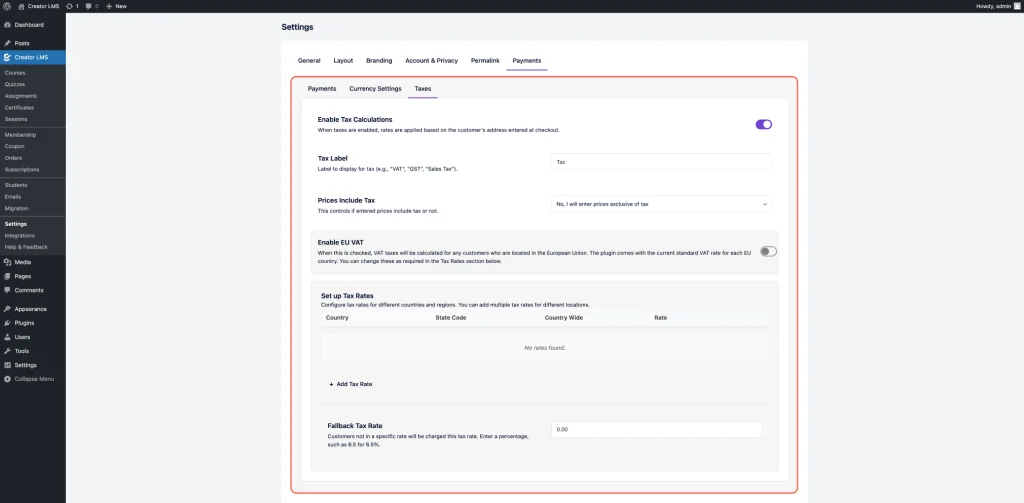Image resolution: width=1024 pixels, height=503 pixels.
Task: Turn on the Enable EU VAT toggle
Action: (x=767, y=251)
